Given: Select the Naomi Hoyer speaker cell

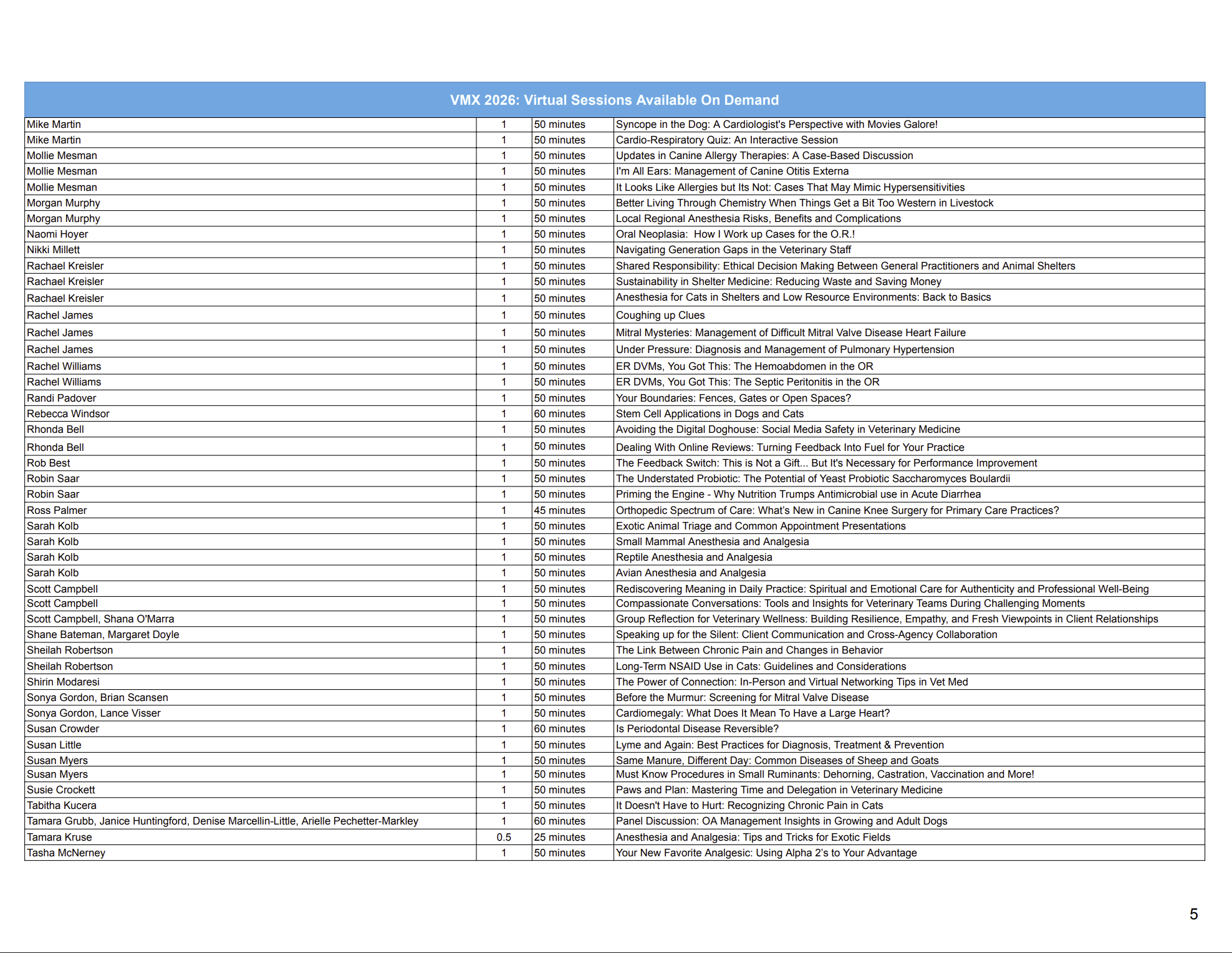Looking at the screenshot, I should [57, 234].
